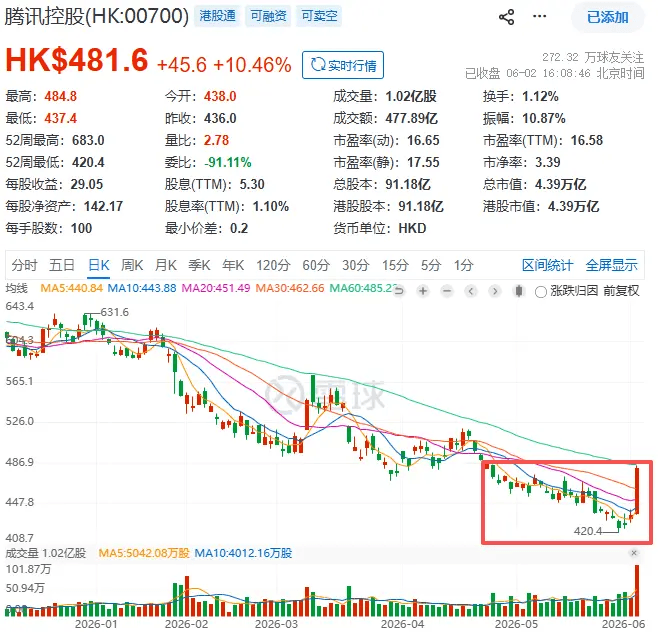Click the 量比 2.78 value

click(217, 140)
